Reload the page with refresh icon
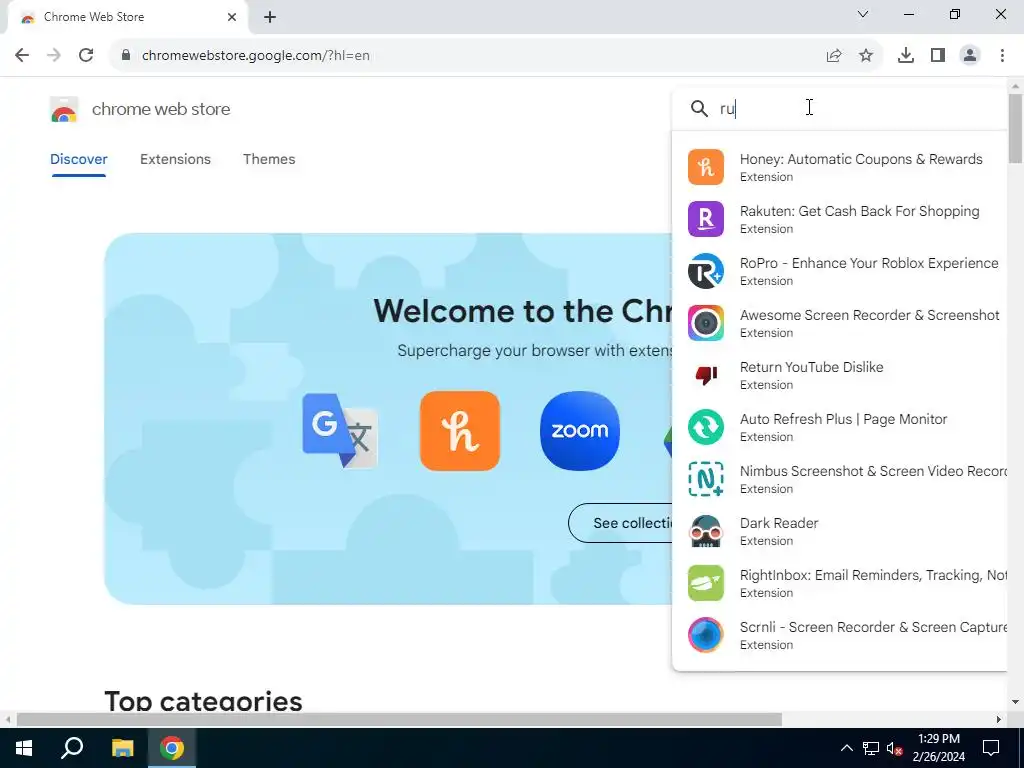Screen dimensions: 1024x768 86,55
